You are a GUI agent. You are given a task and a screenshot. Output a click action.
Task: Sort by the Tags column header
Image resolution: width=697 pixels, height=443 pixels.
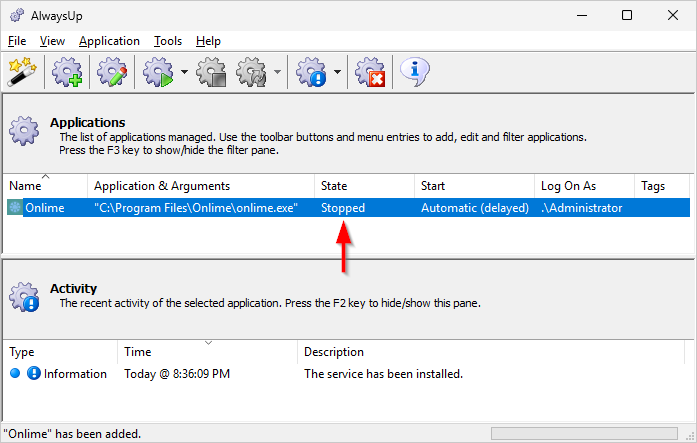661,186
